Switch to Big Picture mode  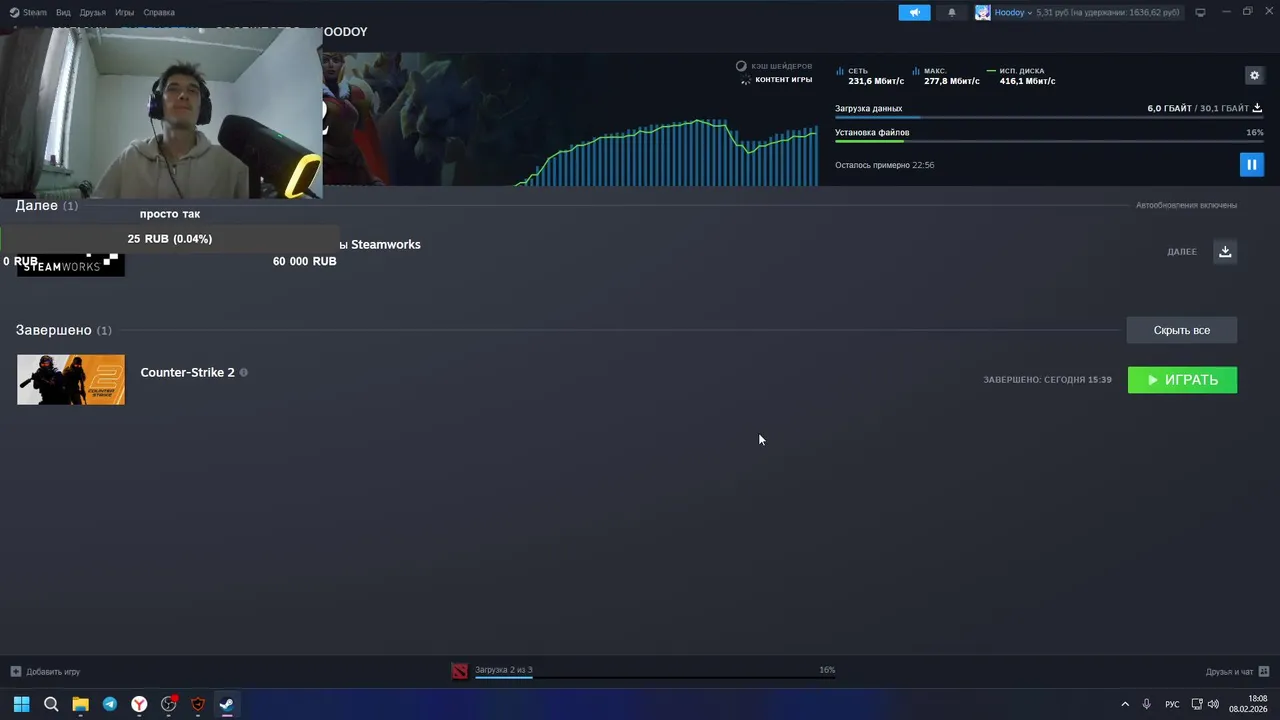(1200, 12)
